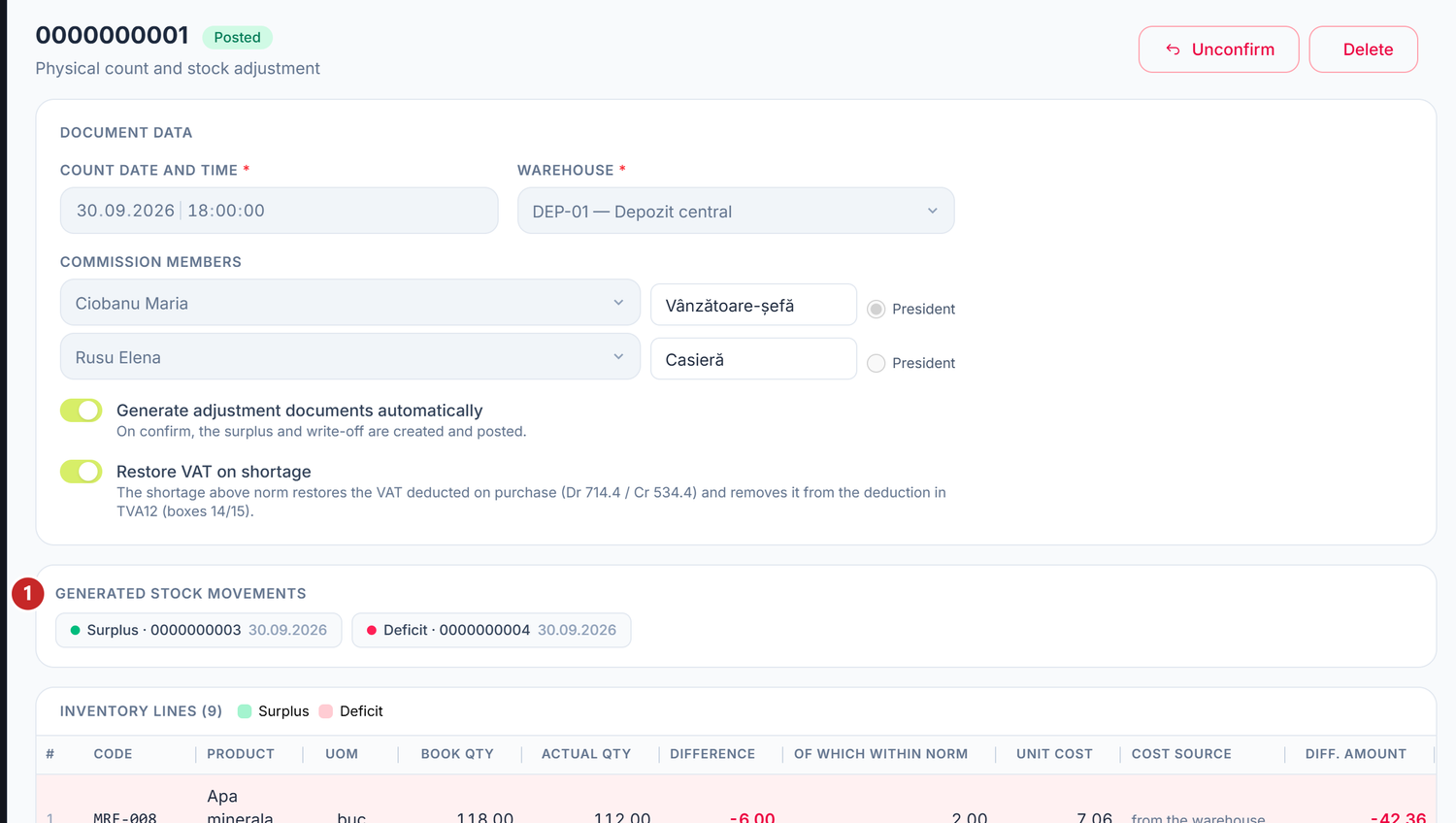The image size is (1456, 823).
Task: Click the ACTUAL QTY column header
Action: tap(586, 754)
